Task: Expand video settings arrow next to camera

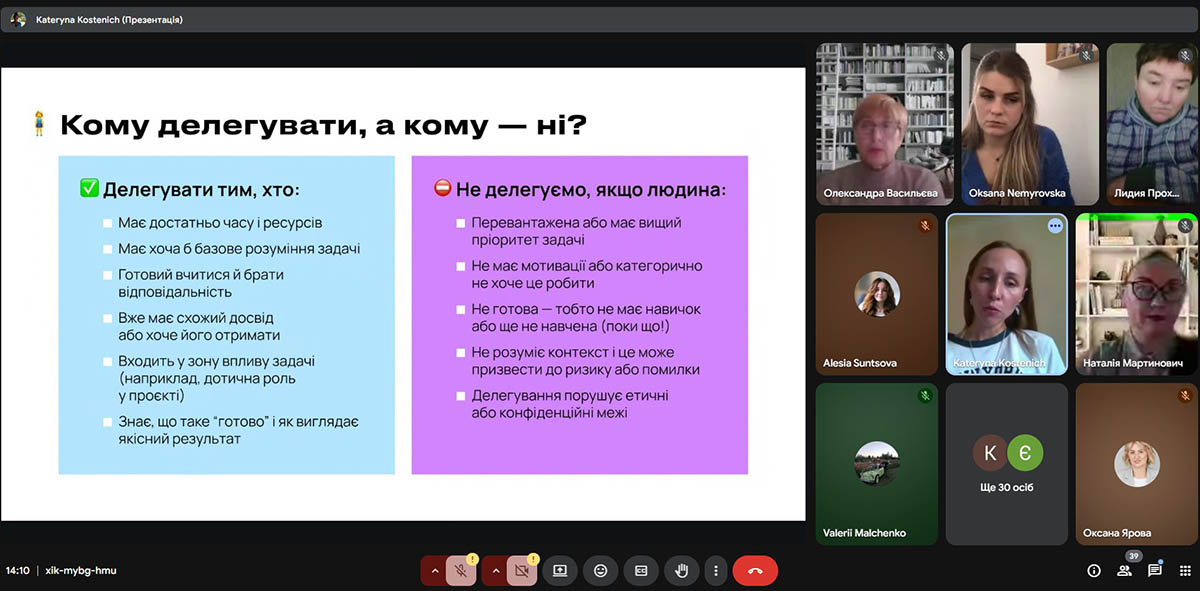Action: [494, 570]
